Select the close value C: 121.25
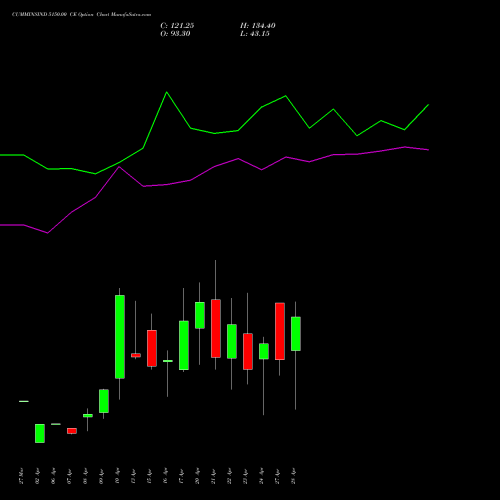Image resolution: width=500 pixels, height=500 pixels. tap(177, 26)
